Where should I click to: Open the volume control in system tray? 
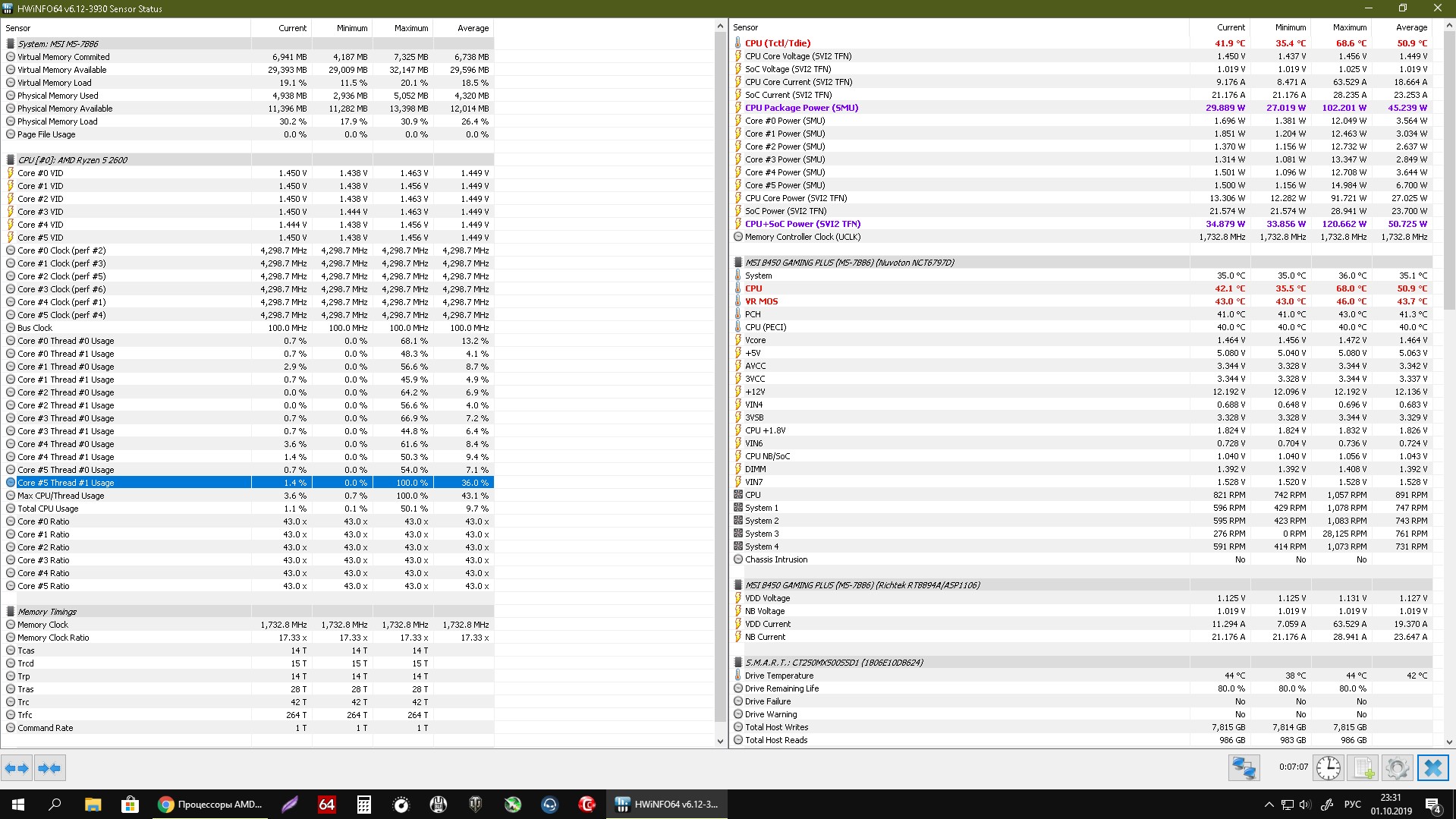(x=1305, y=805)
